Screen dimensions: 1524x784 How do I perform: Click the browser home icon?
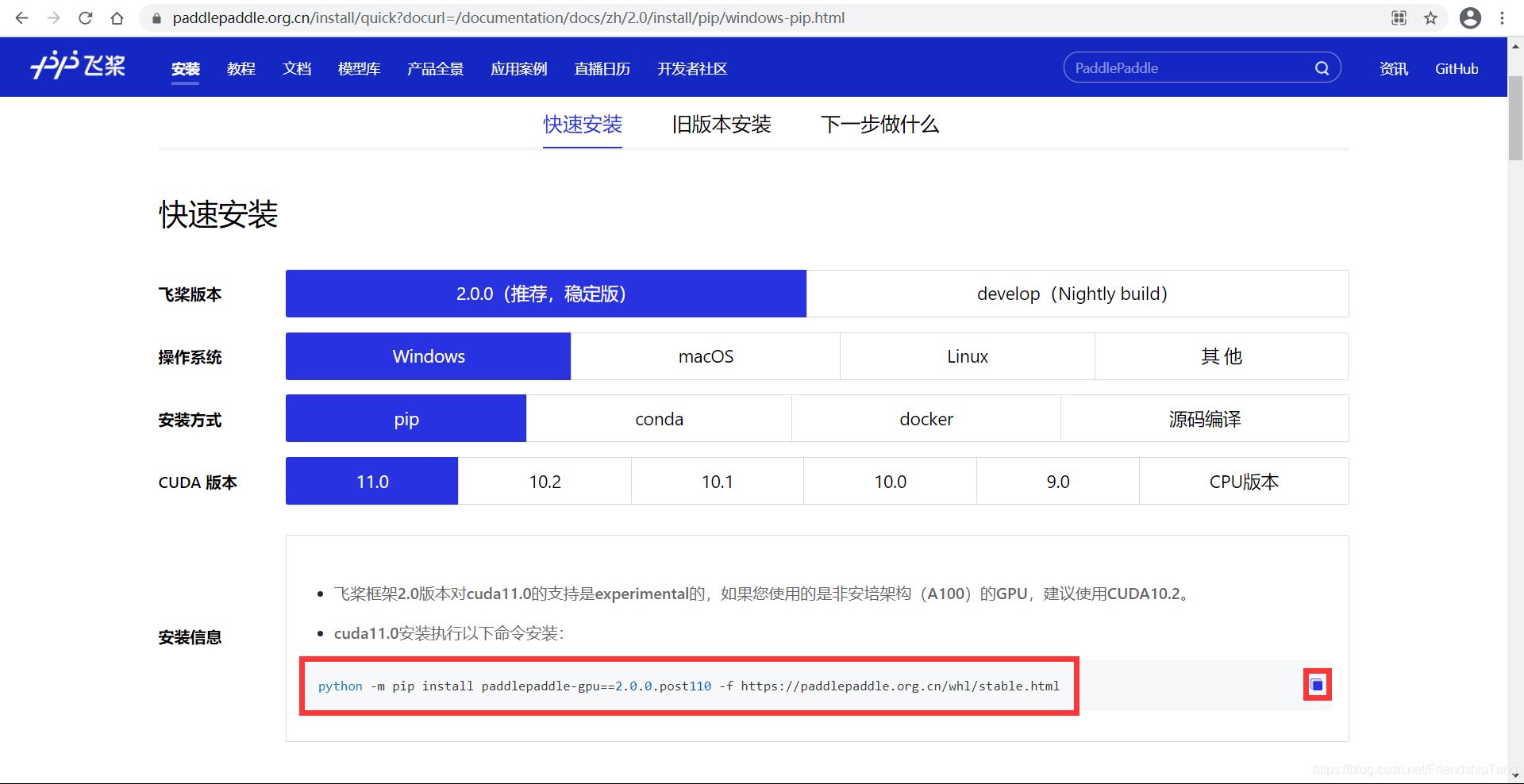tap(117, 17)
